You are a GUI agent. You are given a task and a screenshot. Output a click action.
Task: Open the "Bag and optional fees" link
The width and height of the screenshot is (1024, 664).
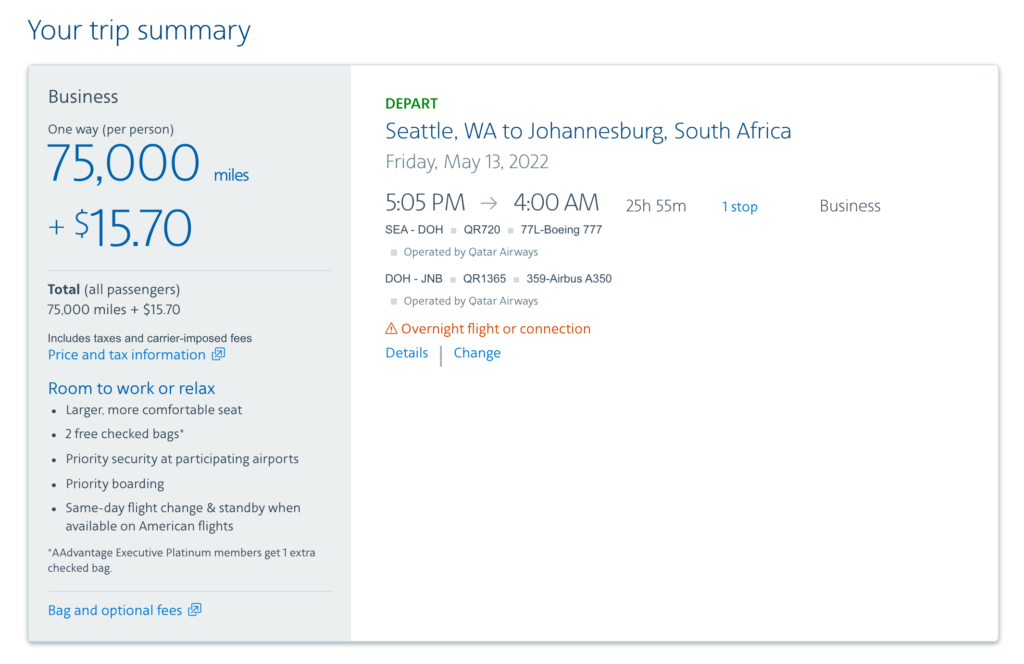pos(114,609)
